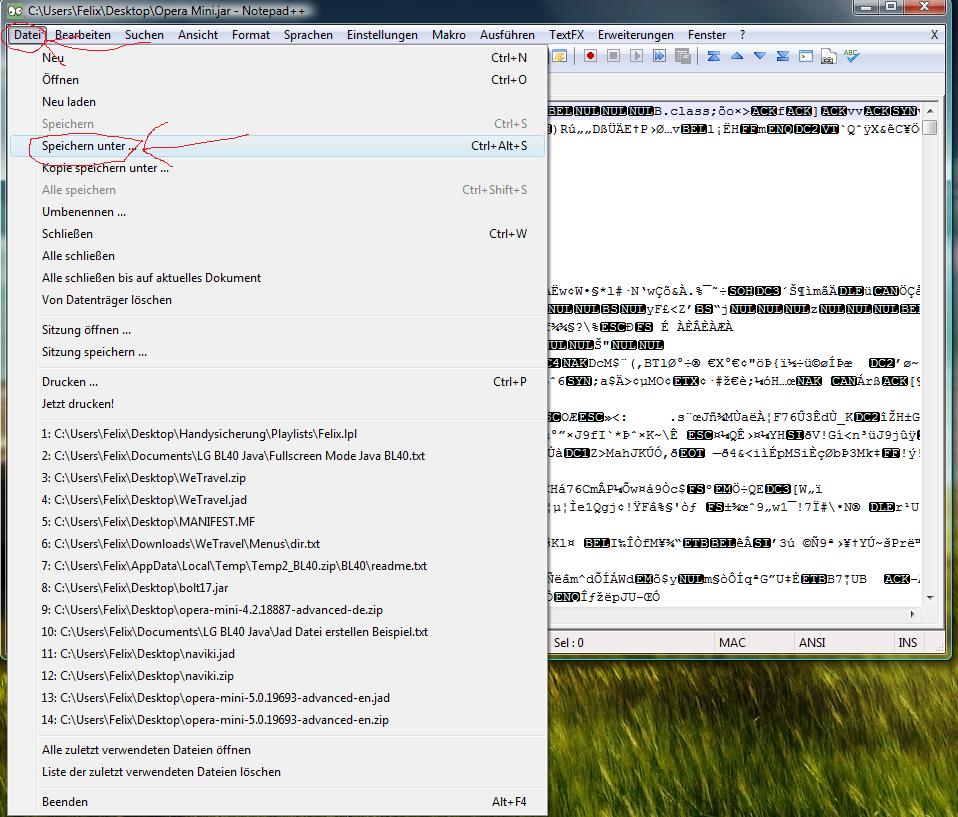
Task: Open recent file naviki.jad
Action: pos(278,653)
